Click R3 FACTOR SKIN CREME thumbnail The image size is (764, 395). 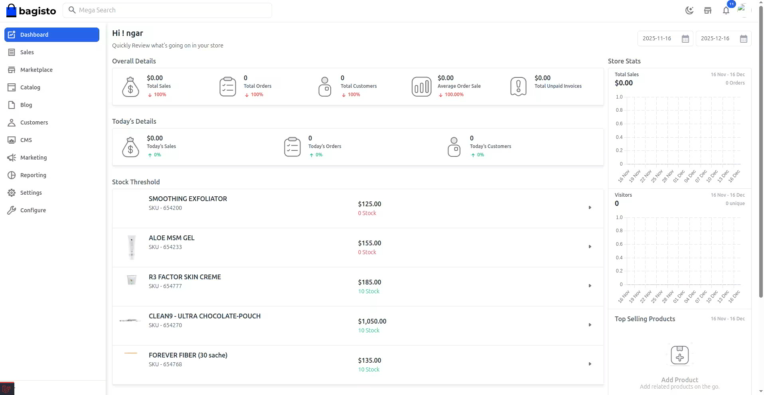(x=131, y=280)
